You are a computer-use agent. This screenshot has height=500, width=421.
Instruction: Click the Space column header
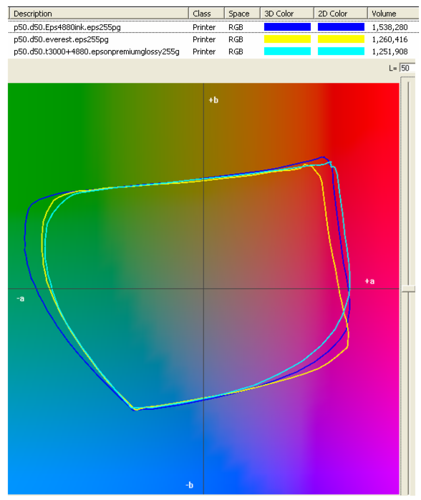click(242, 14)
